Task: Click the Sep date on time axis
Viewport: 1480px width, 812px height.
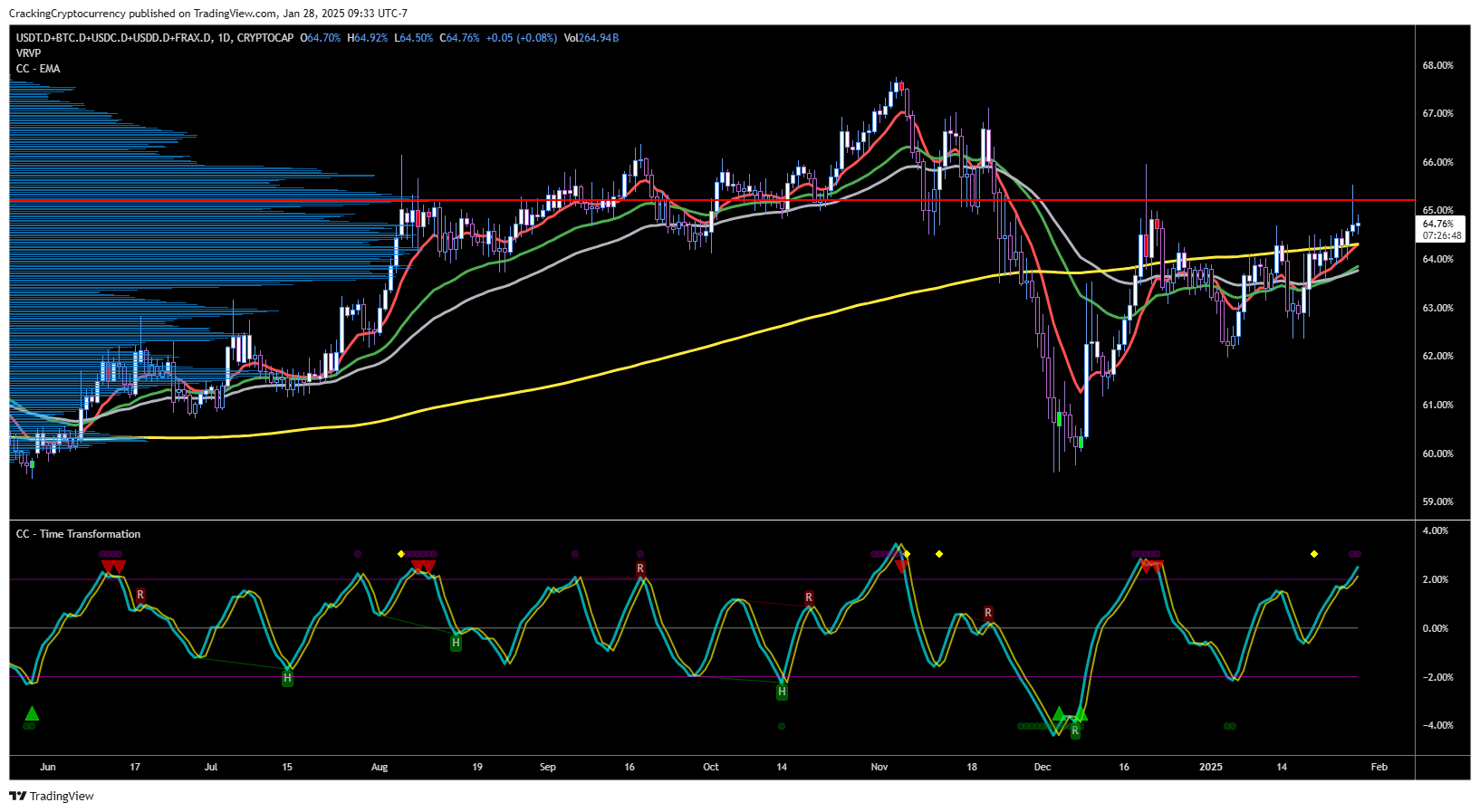Action: 548,767
